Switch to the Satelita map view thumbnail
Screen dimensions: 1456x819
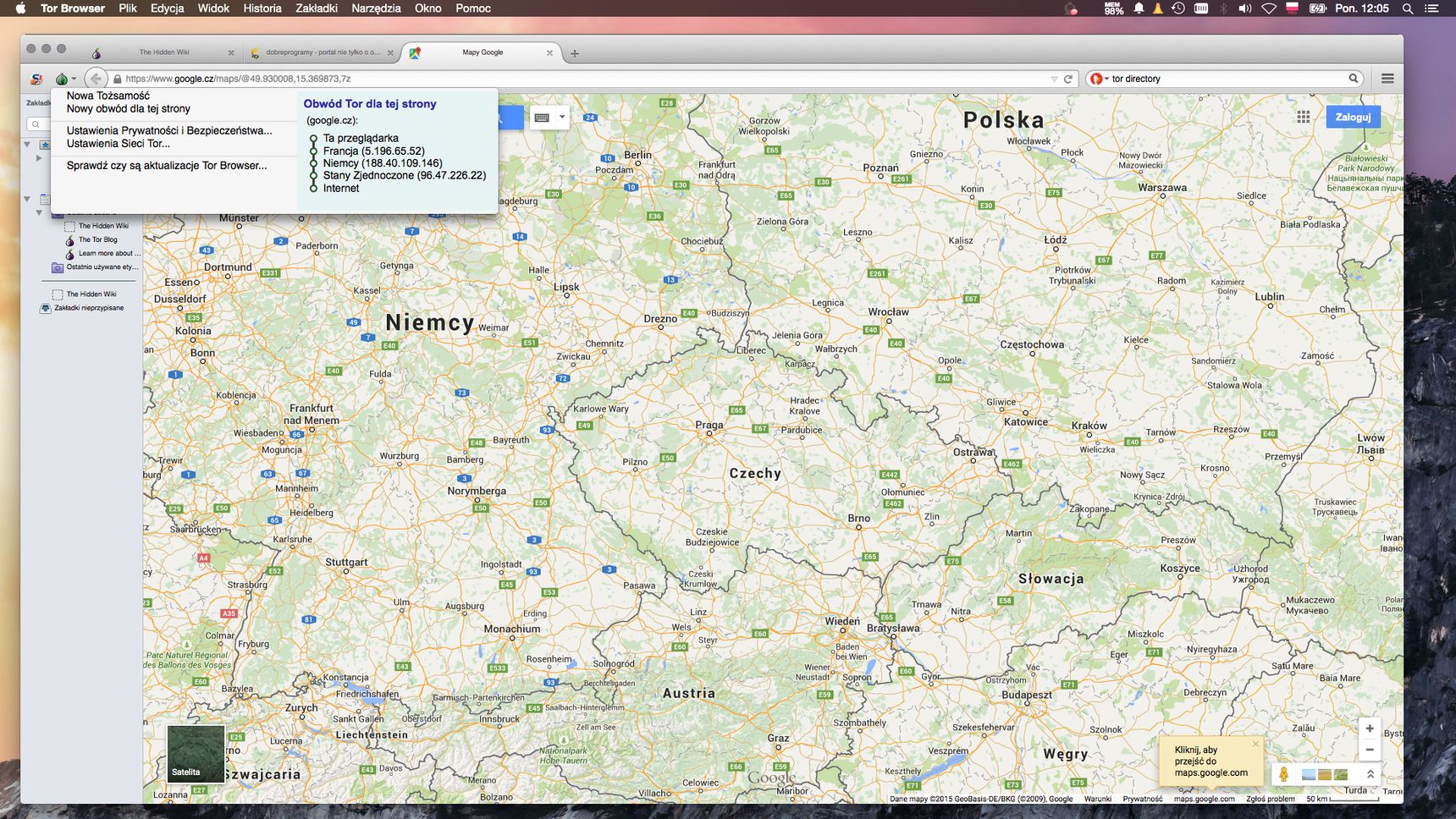pyautogui.click(x=196, y=753)
